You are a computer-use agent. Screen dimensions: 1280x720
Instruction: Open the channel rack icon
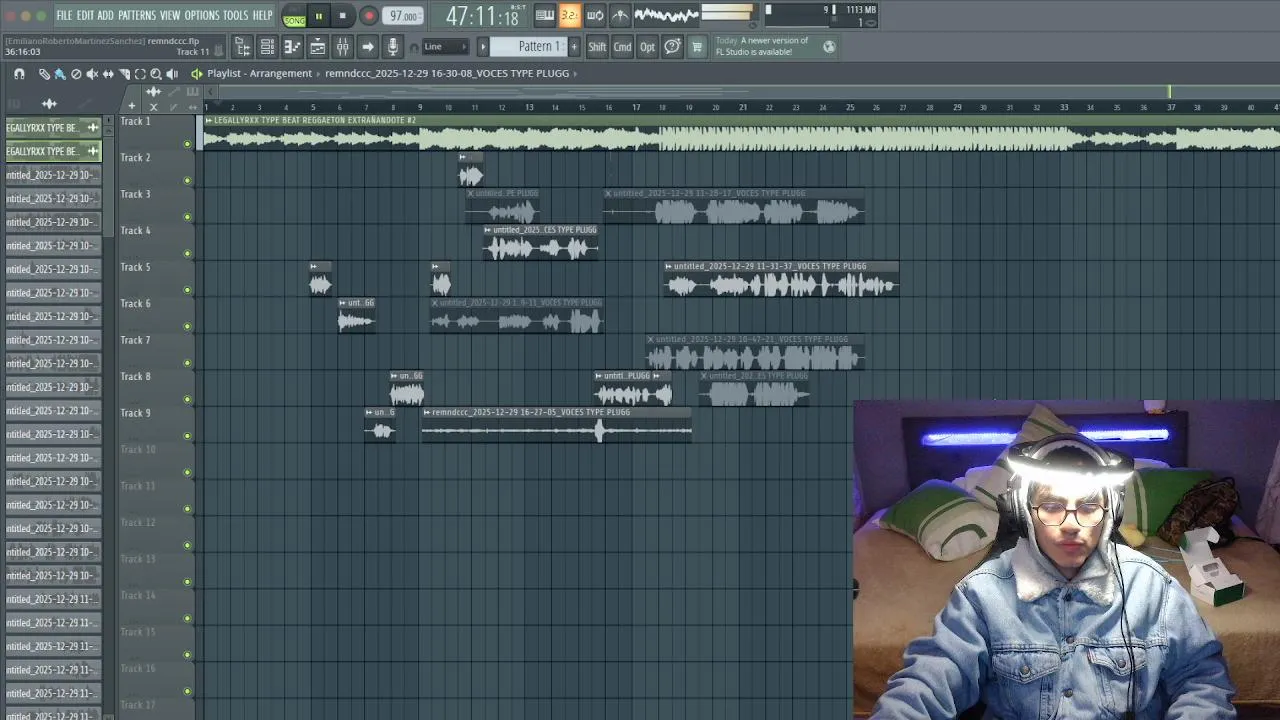click(x=267, y=47)
